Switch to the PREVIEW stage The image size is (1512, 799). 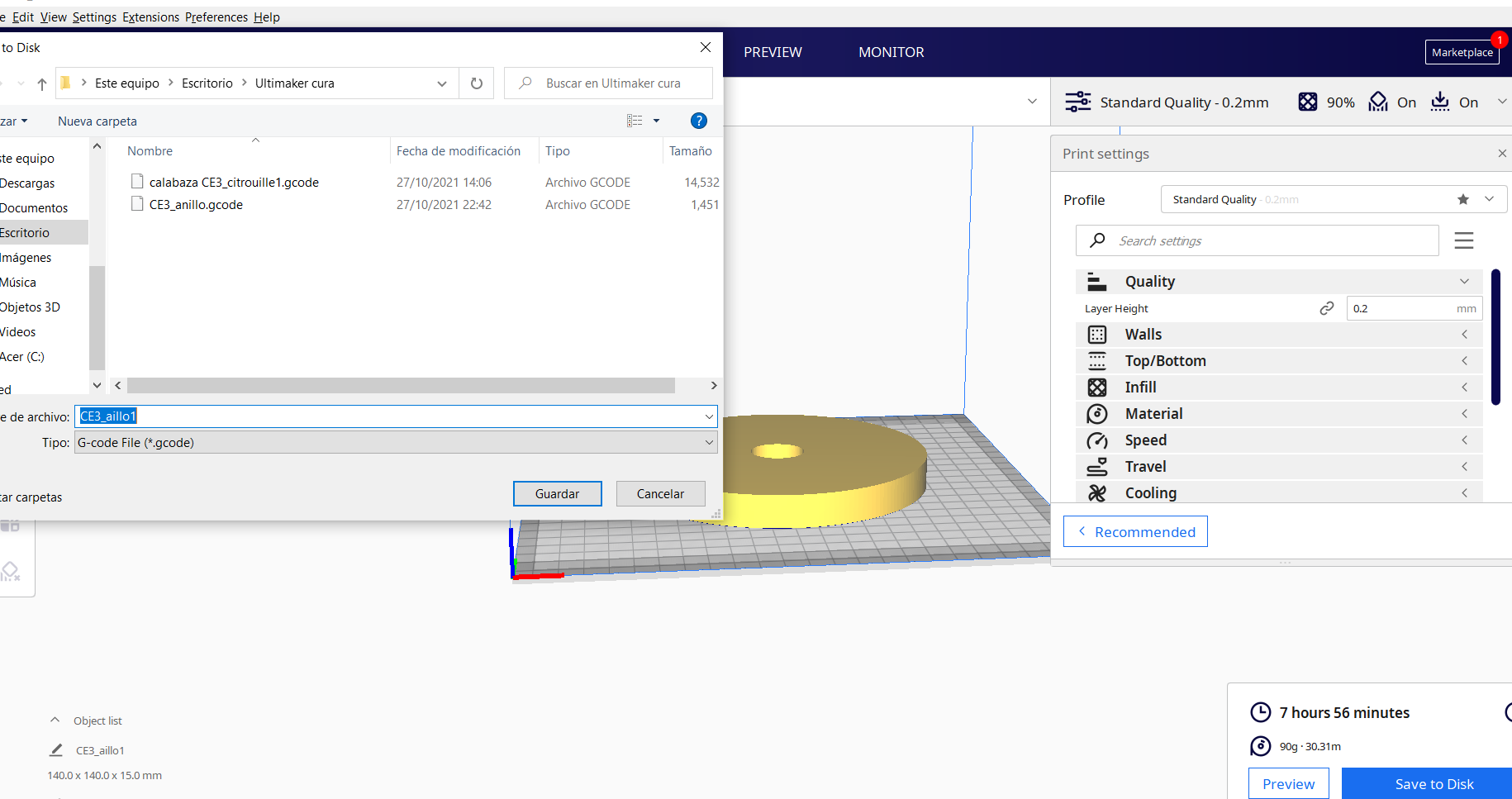[773, 52]
